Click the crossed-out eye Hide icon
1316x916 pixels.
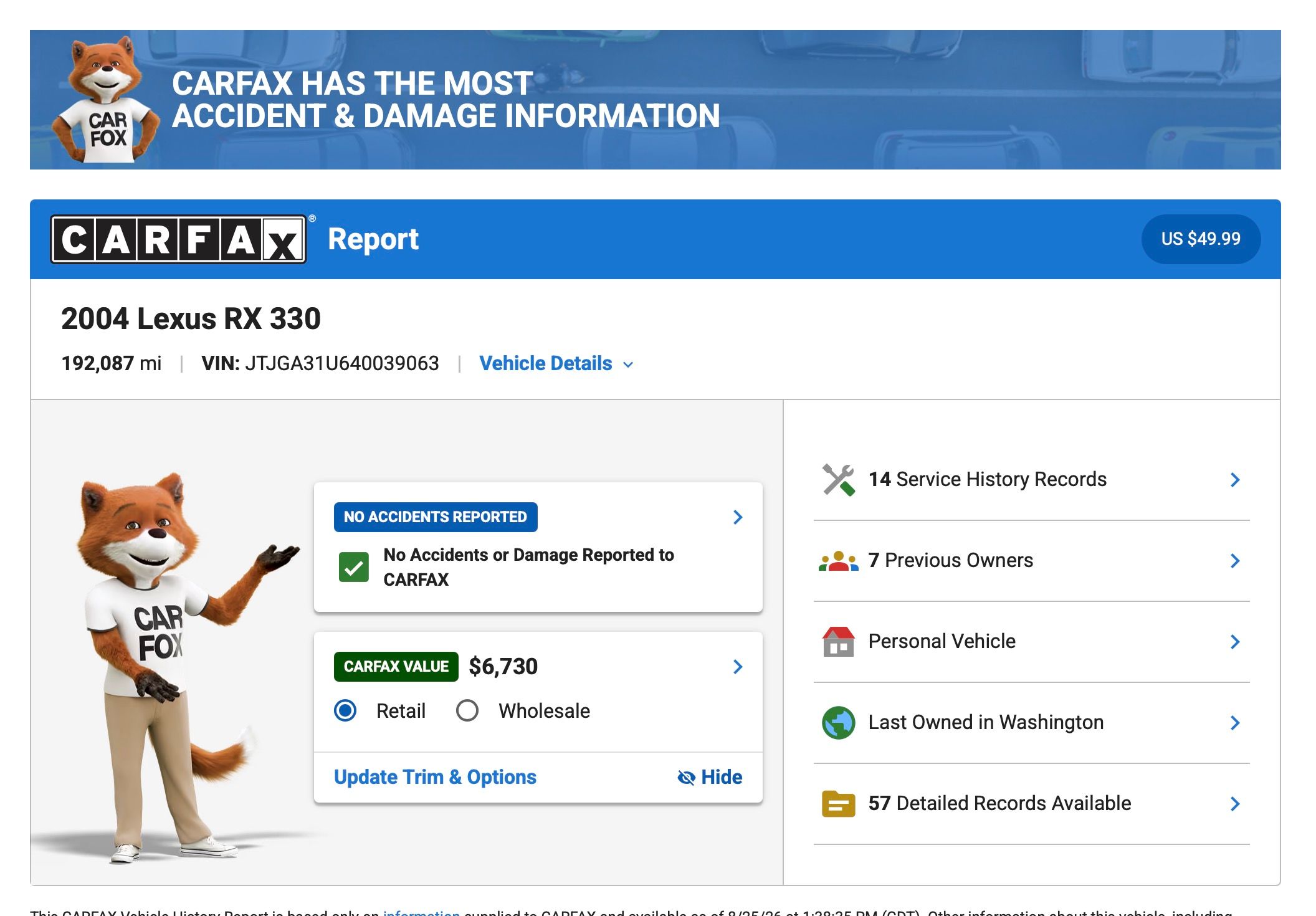click(x=686, y=778)
